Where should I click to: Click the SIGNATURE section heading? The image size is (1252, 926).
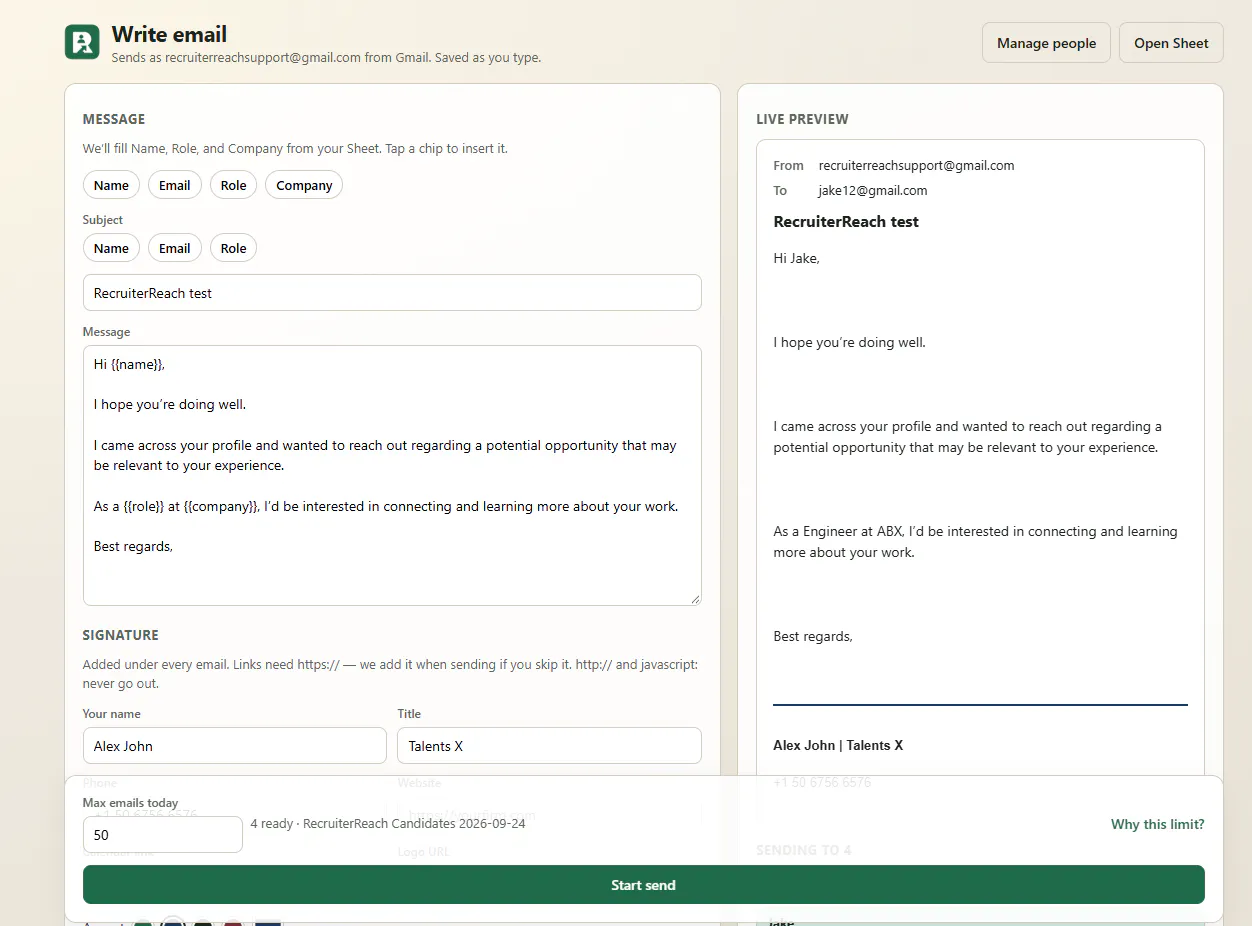pyautogui.click(x=121, y=635)
